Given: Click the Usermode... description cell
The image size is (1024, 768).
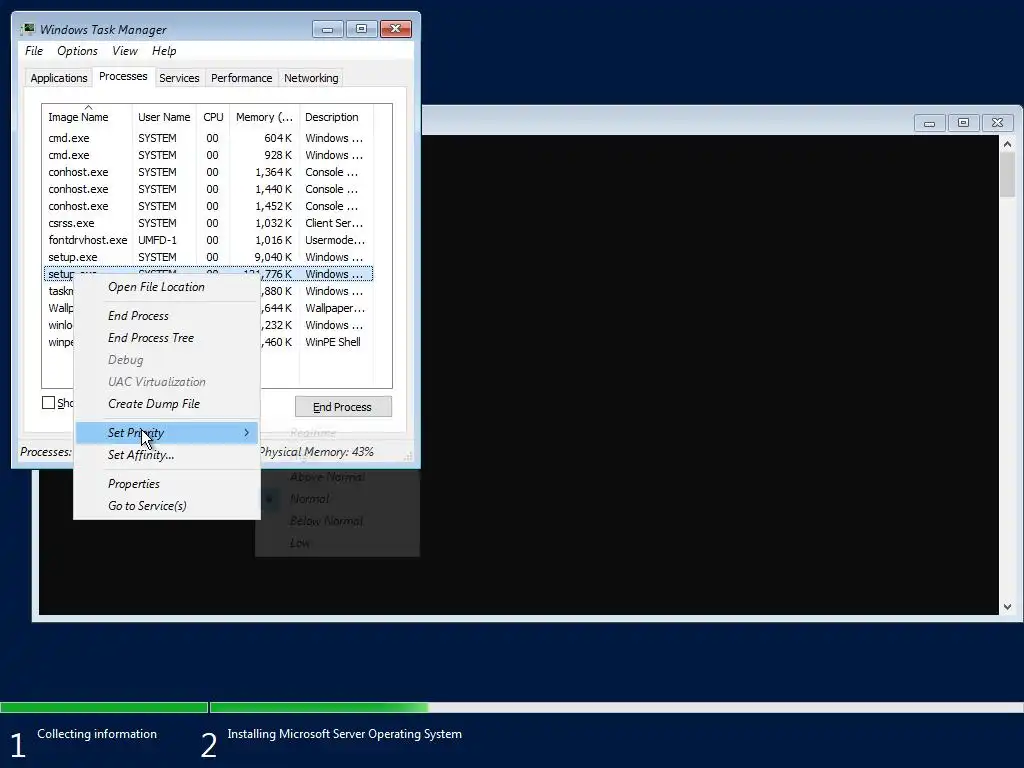Looking at the screenshot, I should tap(334, 240).
